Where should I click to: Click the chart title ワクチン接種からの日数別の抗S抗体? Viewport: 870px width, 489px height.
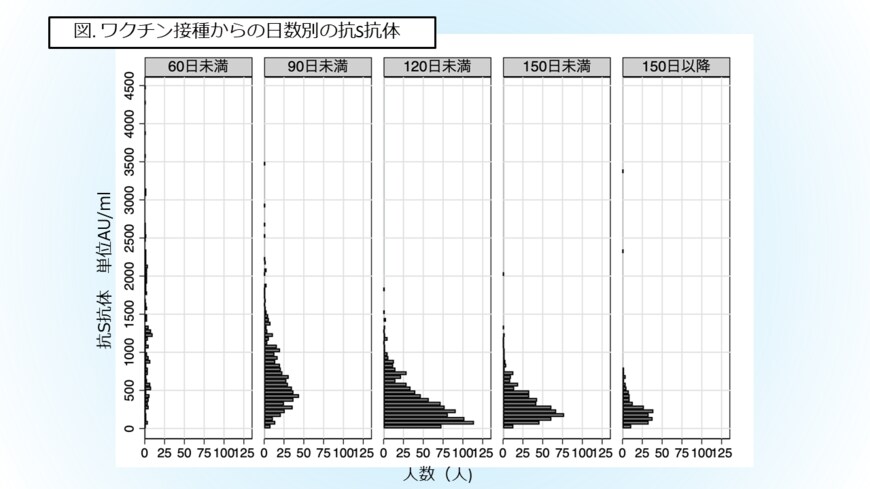pyautogui.click(x=240, y=31)
